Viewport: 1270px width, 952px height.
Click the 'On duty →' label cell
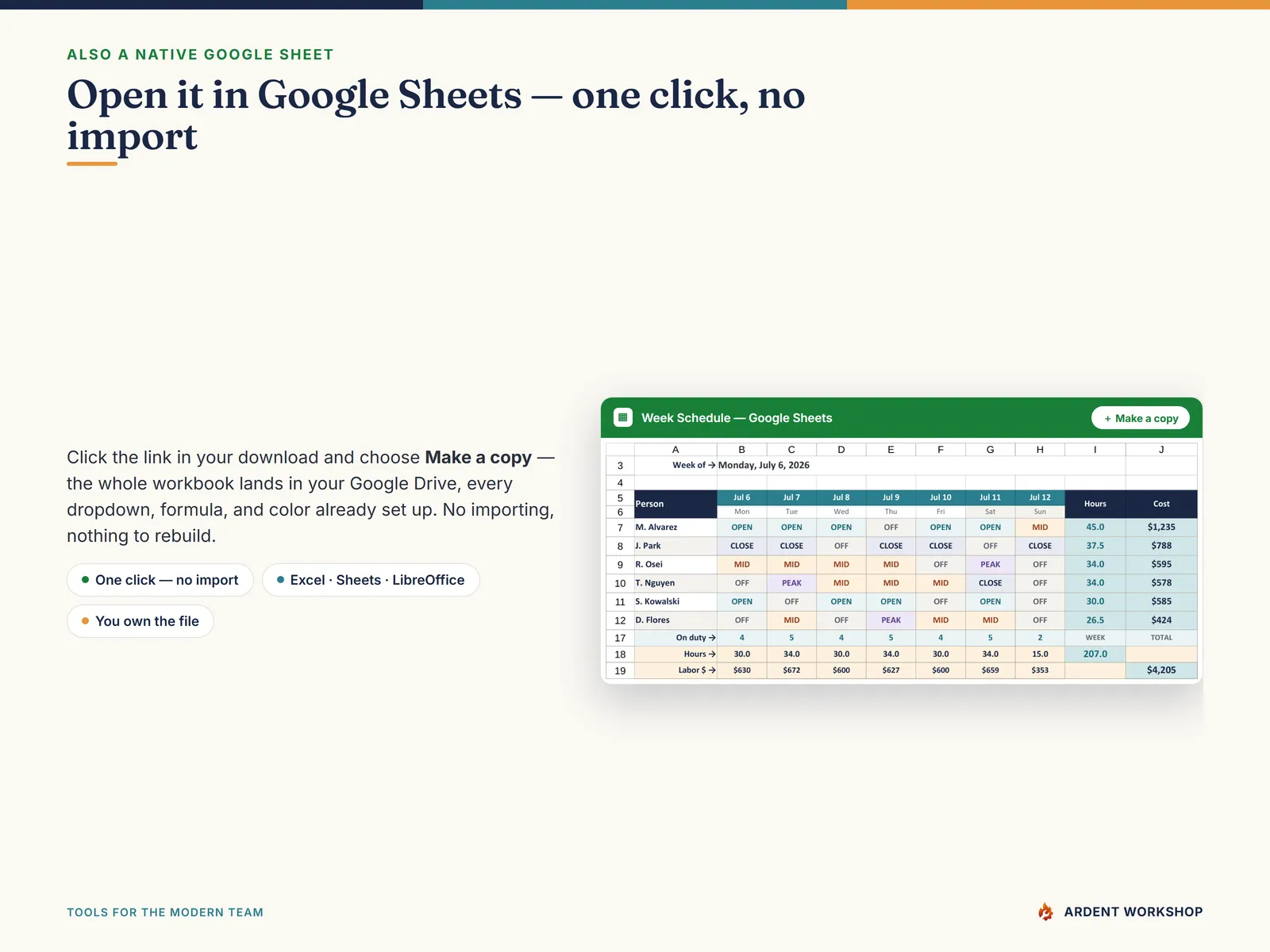coord(675,638)
